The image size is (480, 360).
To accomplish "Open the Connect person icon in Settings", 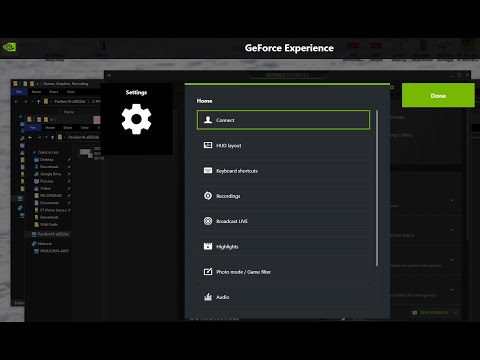I will (x=208, y=120).
